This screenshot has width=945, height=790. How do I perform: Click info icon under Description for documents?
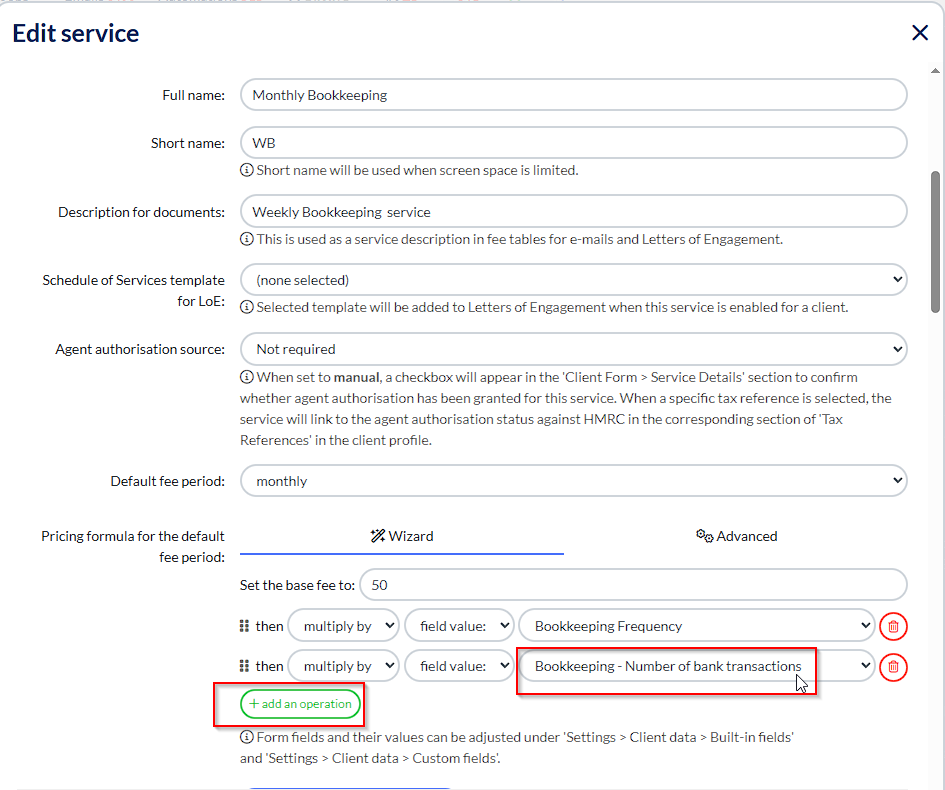tap(246, 239)
